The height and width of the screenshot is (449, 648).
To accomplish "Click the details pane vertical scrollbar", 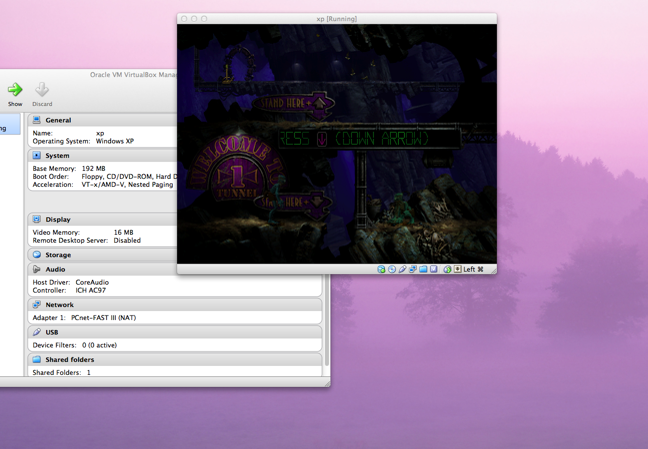I will point(327,320).
